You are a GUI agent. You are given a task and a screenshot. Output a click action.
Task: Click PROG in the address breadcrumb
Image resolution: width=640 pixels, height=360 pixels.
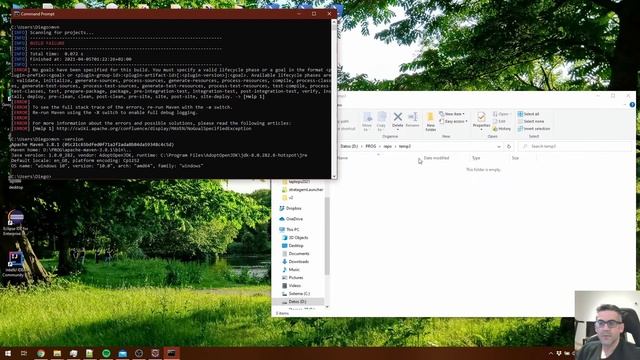pos(371,146)
